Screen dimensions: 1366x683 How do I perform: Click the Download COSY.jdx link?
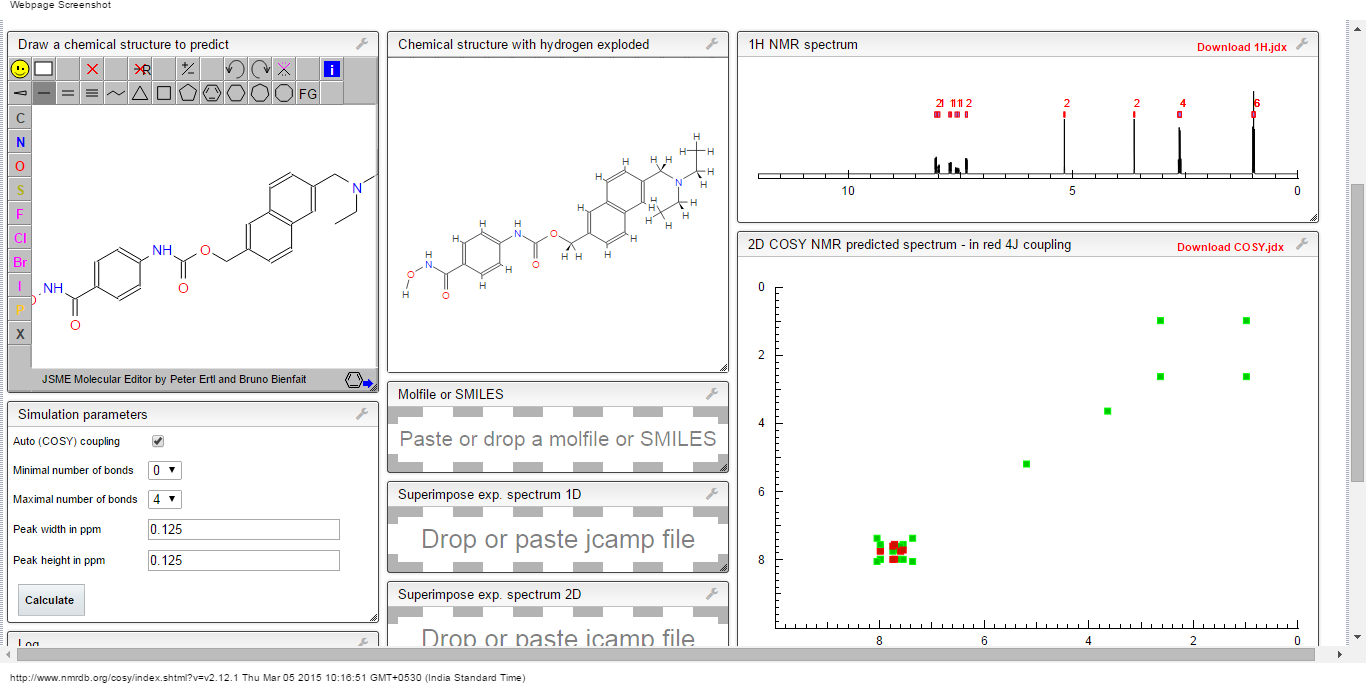click(1229, 247)
